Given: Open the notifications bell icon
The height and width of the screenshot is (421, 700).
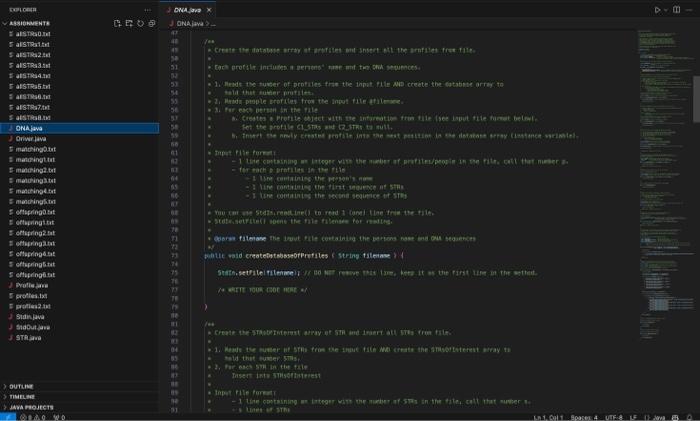Looking at the screenshot, I should pos(690,417).
